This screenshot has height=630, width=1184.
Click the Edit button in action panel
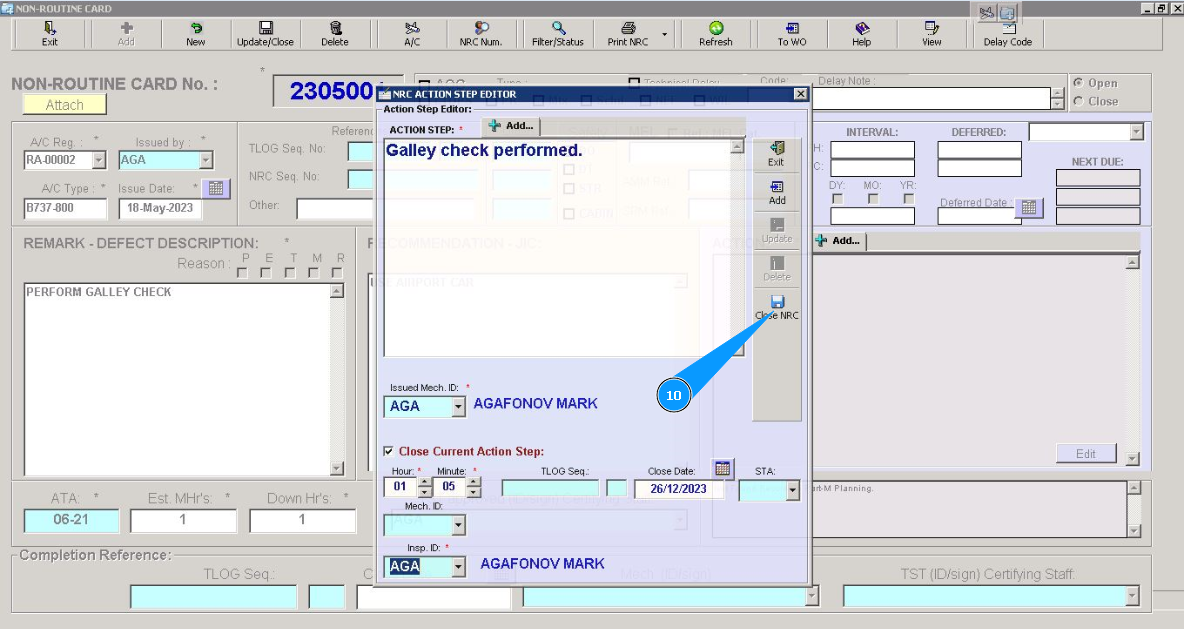[x=1086, y=453]
